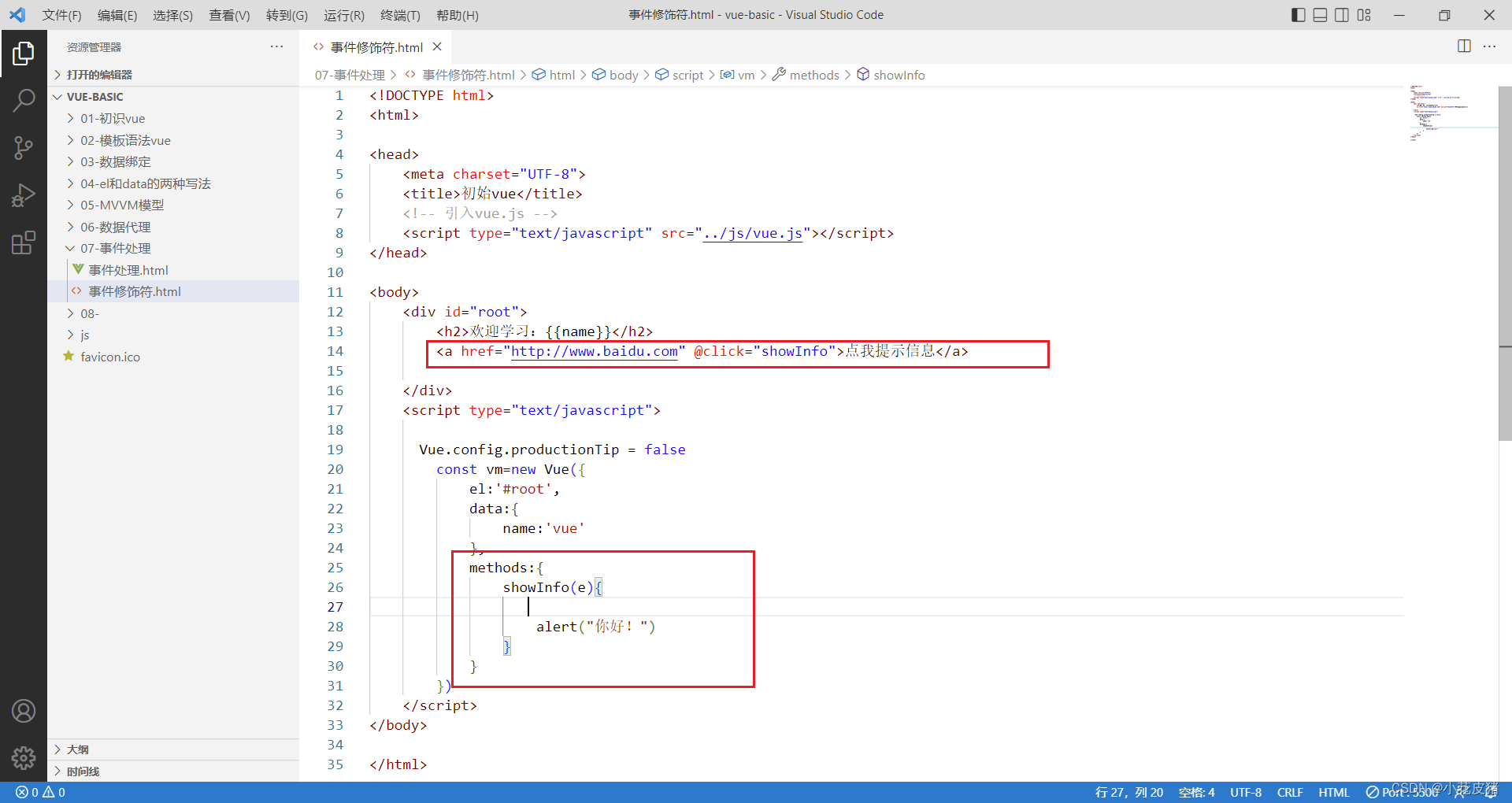
Task: Select 事件修饰符.html in the explorer tree
Action: [173, 291]
